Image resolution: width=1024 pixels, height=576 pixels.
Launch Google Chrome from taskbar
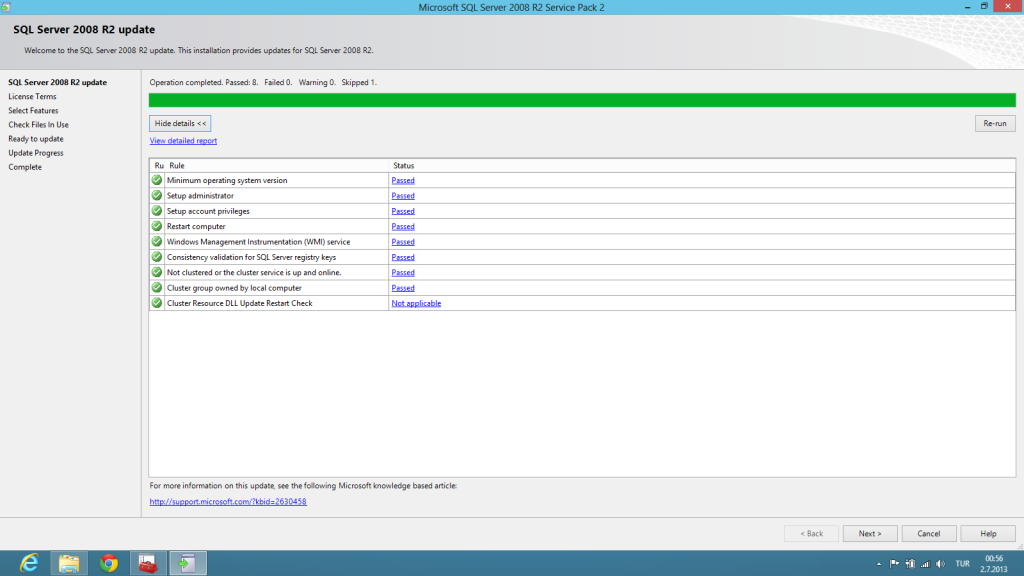[x=108, y=563]
